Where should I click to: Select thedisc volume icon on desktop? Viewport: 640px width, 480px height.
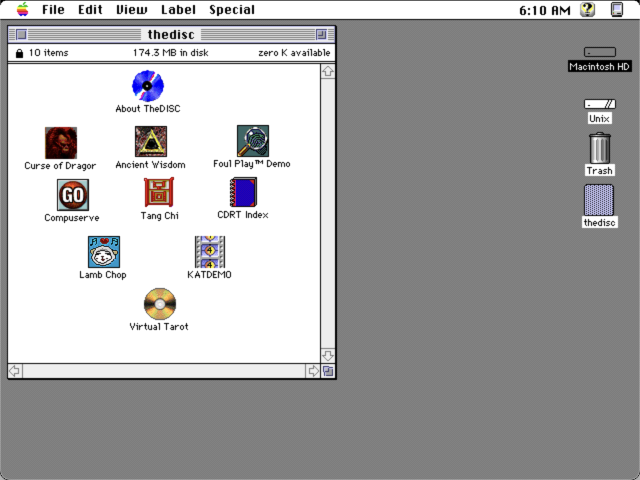point(599,200)
